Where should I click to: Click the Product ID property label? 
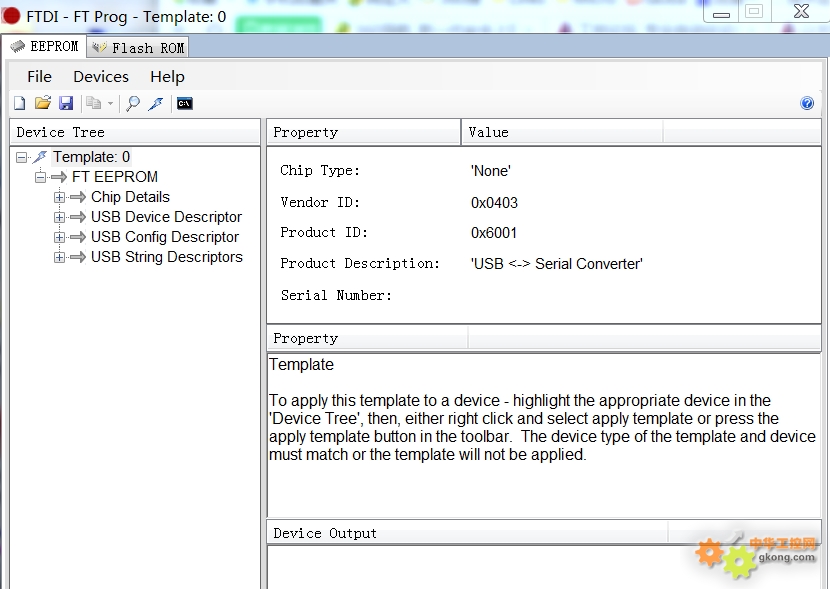coord(324,232)
